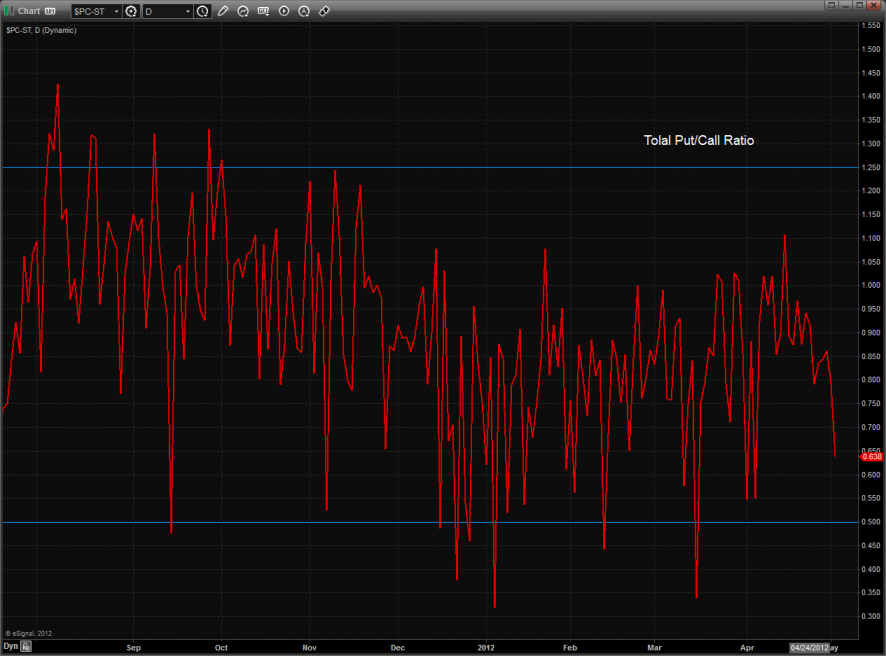Click the circular play icon

point(284,11)
